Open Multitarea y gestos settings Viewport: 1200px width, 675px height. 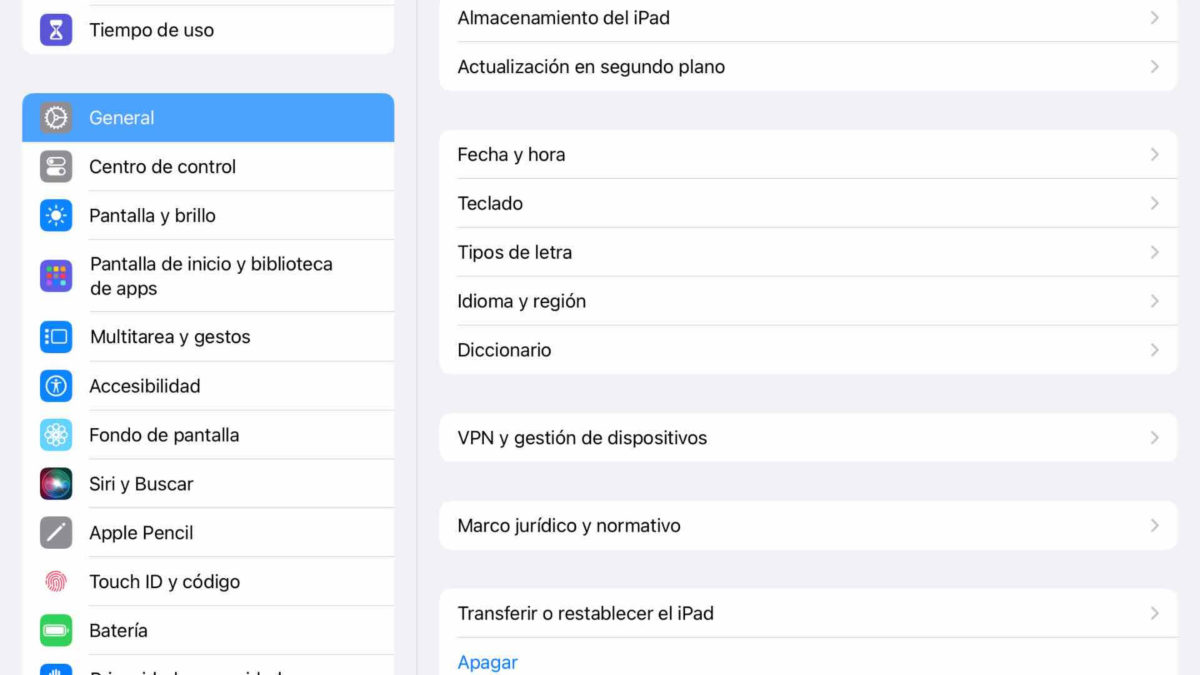pos(208,337)
